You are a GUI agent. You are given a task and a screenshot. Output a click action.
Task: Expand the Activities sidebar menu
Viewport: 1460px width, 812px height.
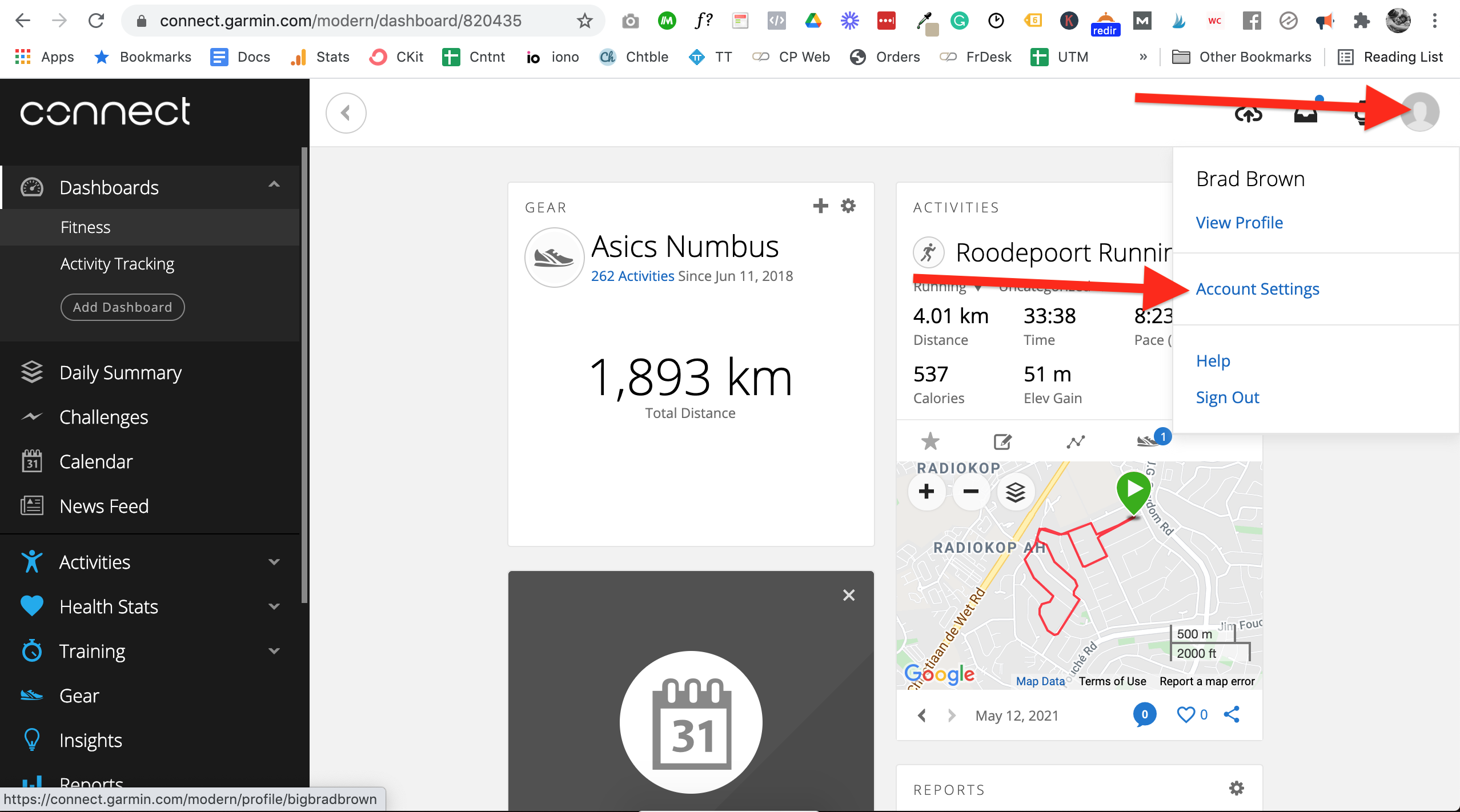[274, 562]
